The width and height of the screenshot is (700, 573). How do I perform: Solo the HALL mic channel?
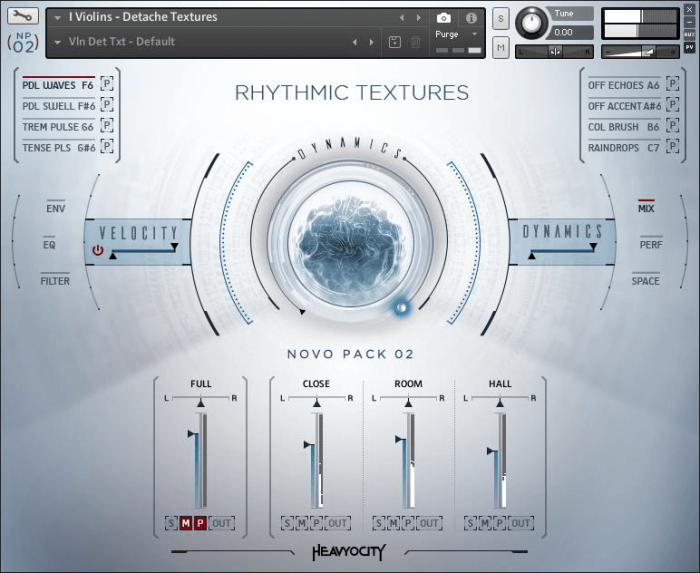pos(470,523)
